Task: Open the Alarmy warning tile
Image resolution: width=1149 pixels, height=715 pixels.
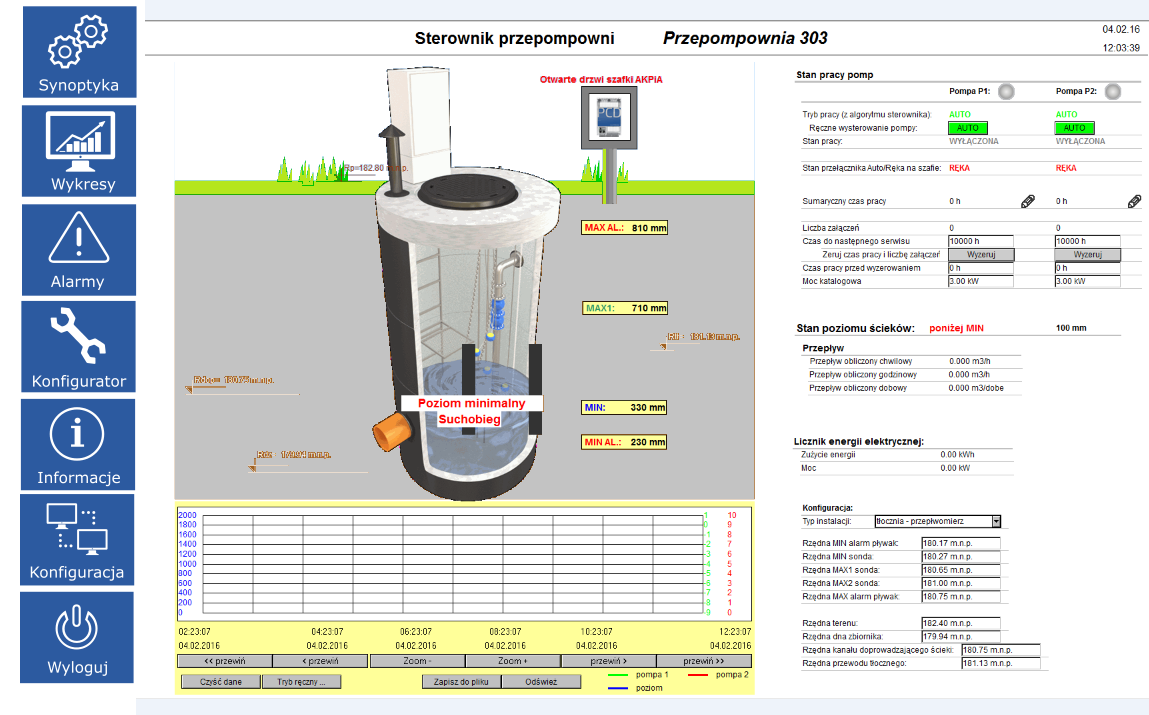Action: point(79,250)
